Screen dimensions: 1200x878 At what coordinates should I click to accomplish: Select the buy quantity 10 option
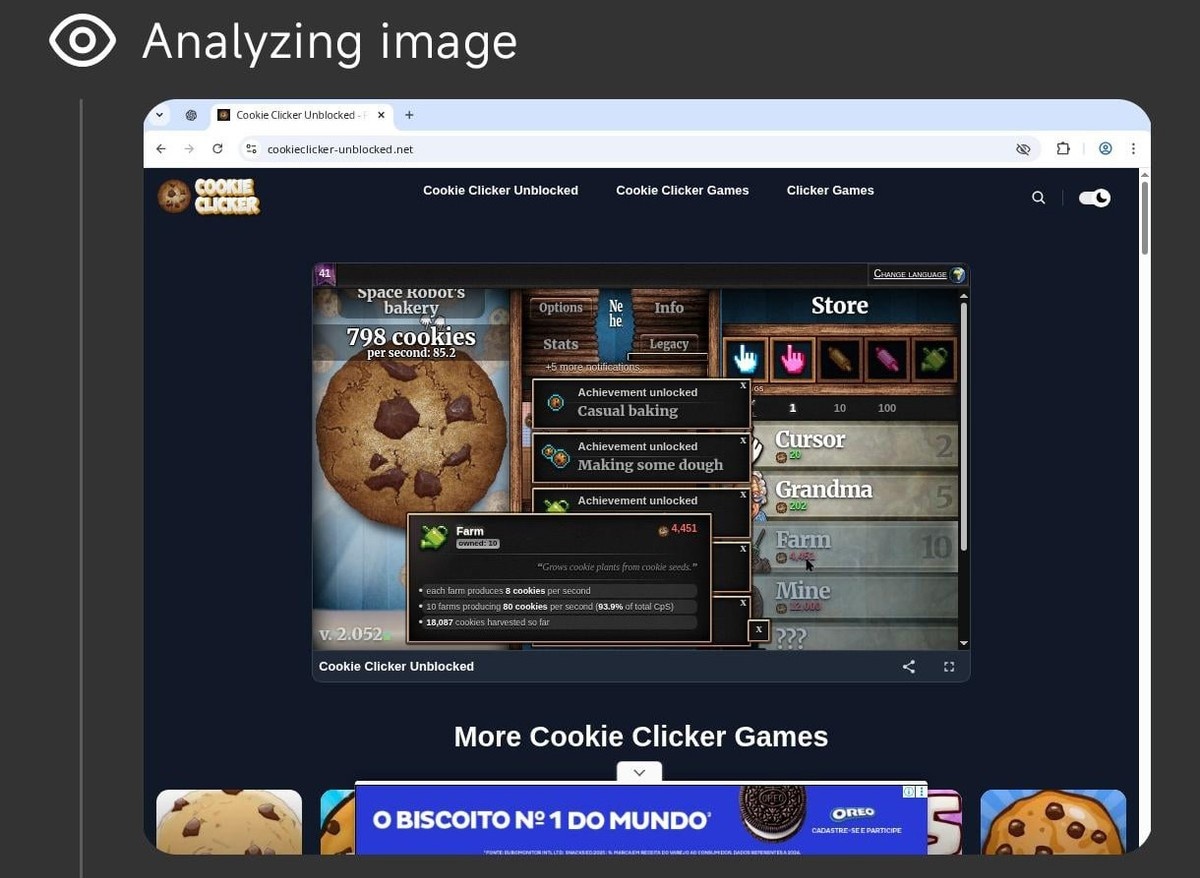840,408
